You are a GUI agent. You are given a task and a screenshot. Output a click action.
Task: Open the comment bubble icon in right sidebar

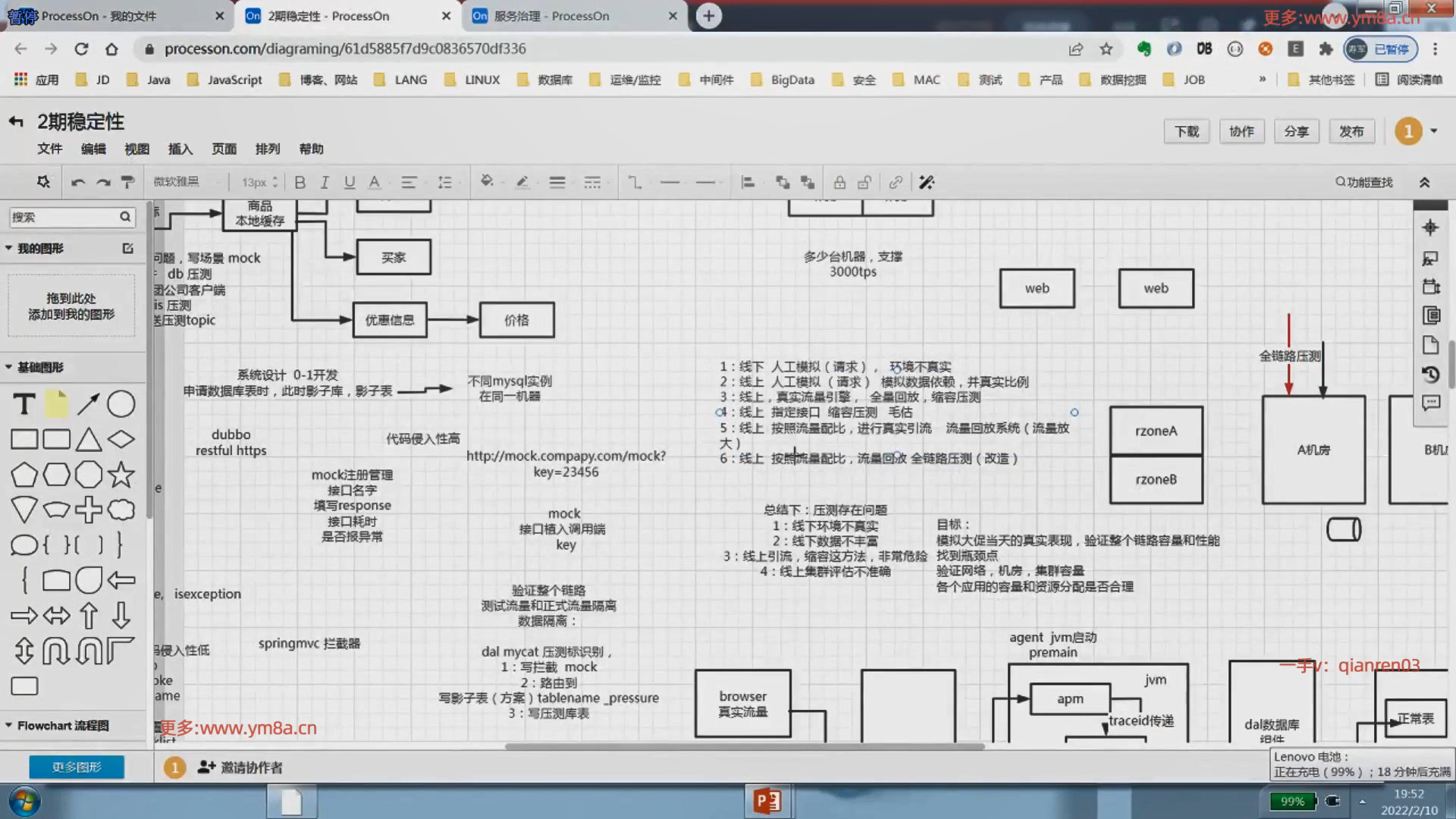[1430, 403]
